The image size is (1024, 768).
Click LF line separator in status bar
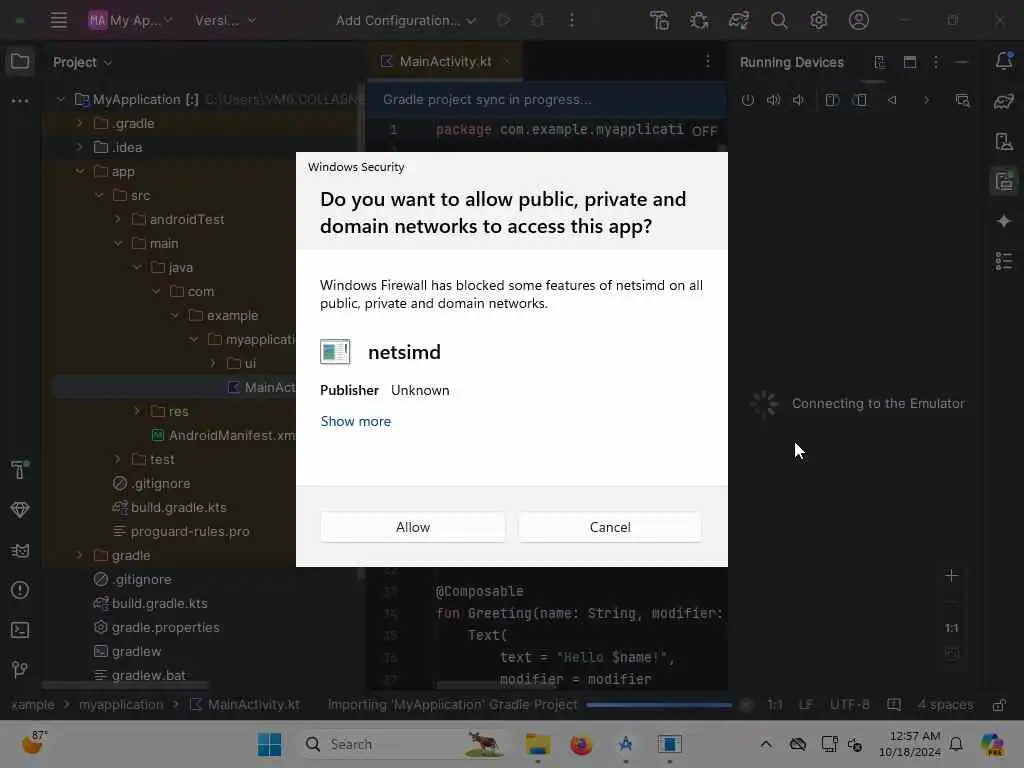807,705
